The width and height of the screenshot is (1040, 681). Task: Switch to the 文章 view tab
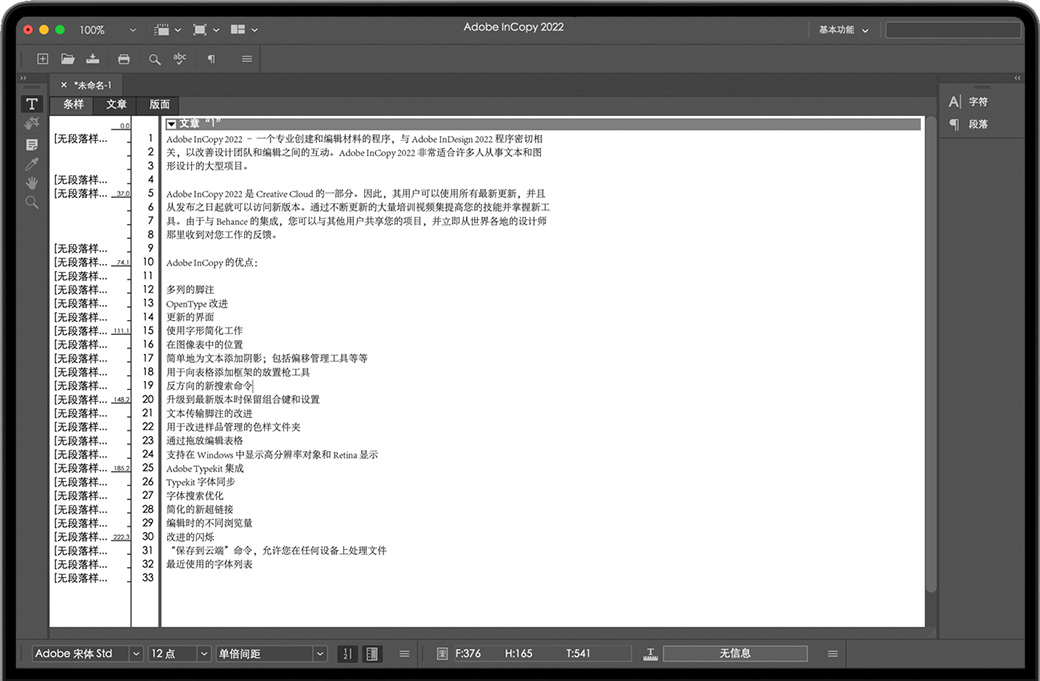[x=116, y=104]
